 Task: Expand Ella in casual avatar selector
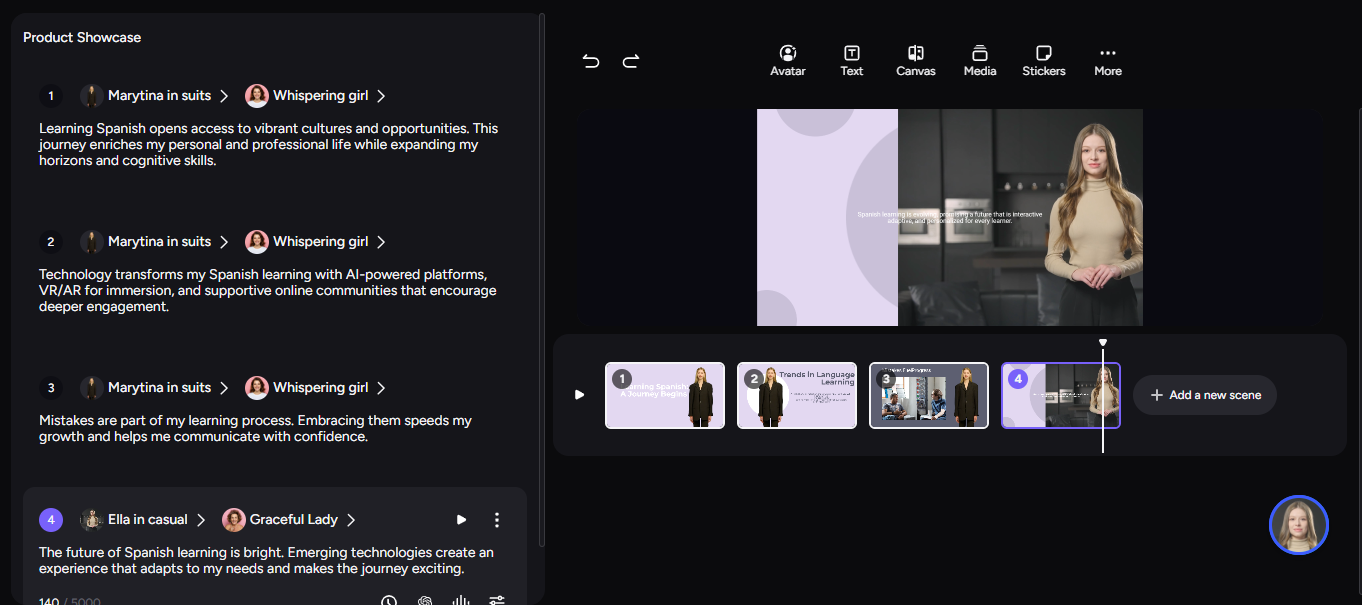144,520
